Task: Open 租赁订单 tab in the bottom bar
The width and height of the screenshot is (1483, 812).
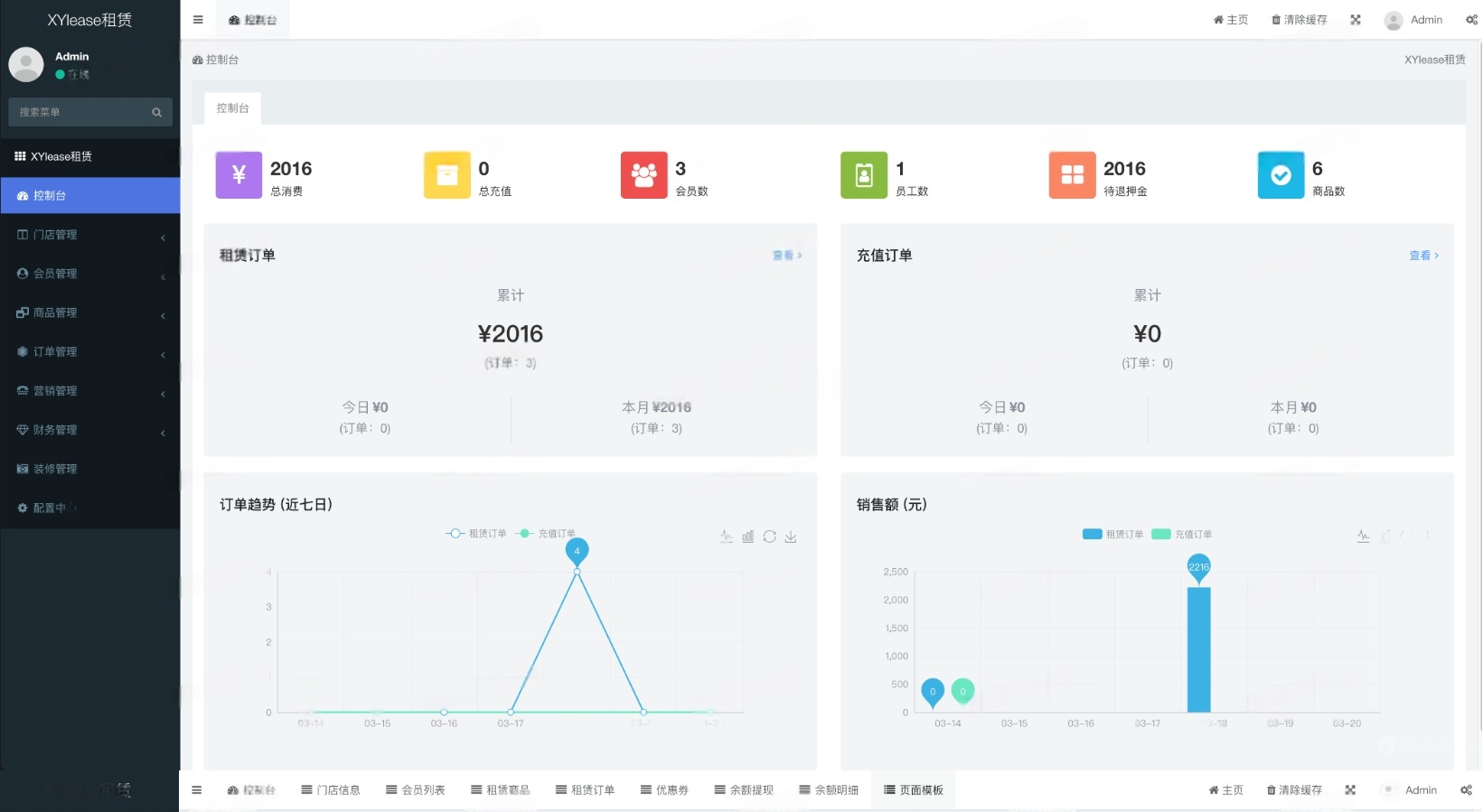Action: click(x=585, y=789)
